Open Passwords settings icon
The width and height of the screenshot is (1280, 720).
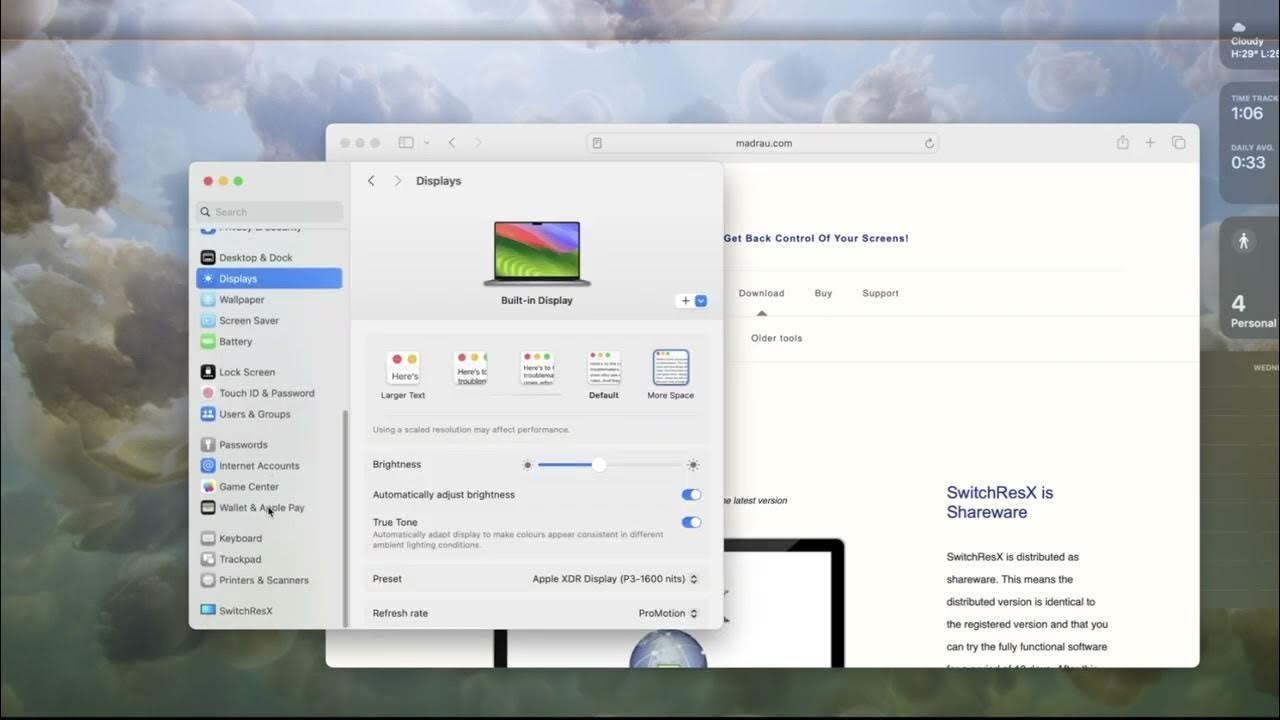pyautogui.click(x=208, y=445)
